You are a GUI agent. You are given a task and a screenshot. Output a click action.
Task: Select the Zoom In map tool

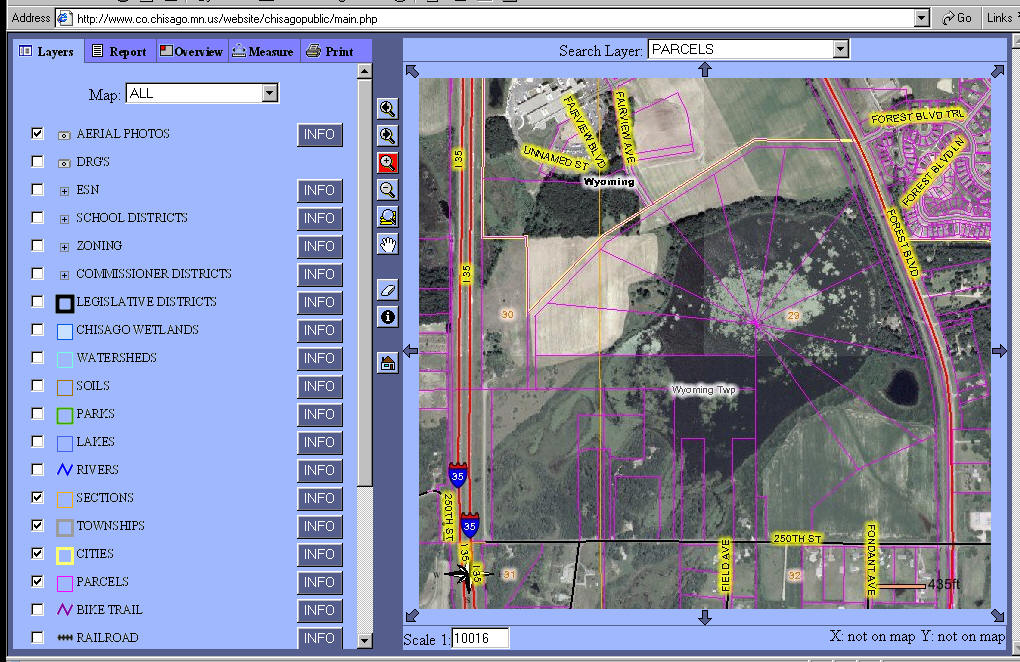[x=387, y=162]
